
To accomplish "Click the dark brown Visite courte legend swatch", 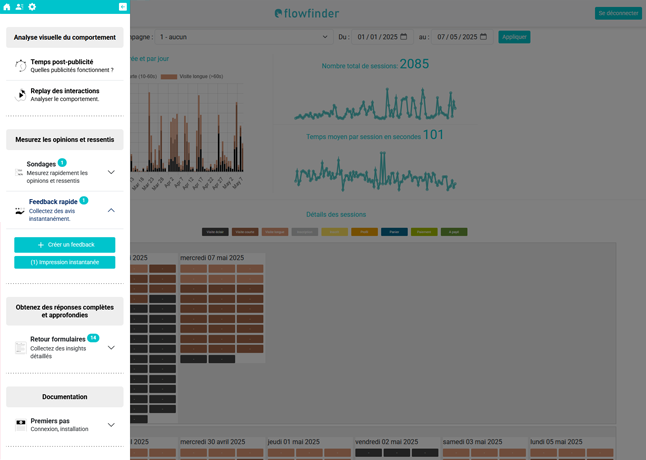I will [x=245, y=232].
